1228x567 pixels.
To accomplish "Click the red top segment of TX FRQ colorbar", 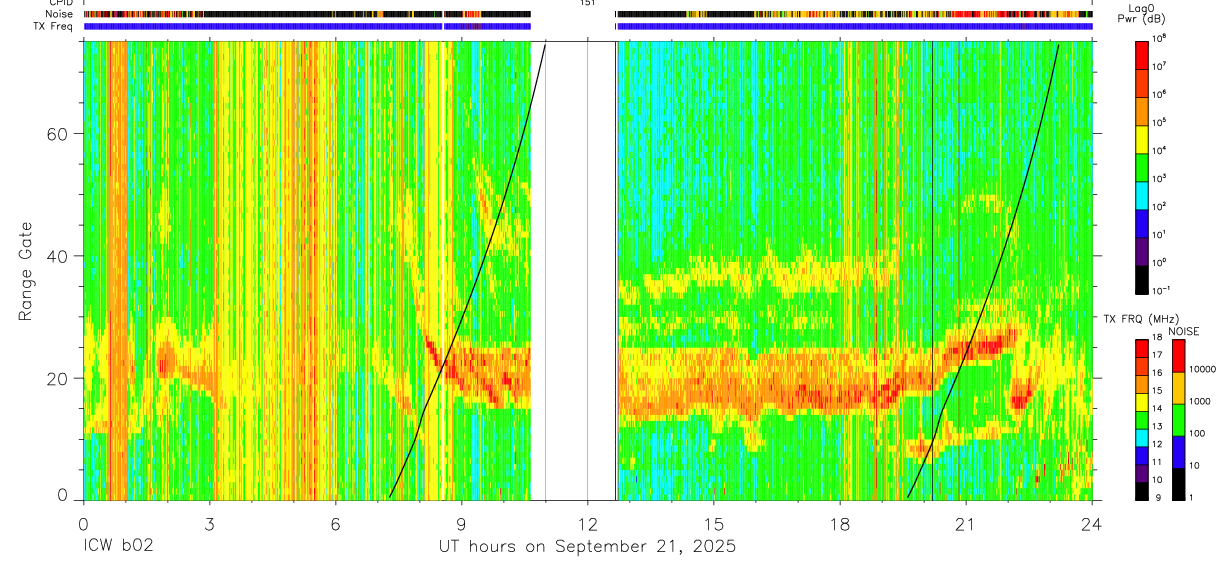I will (1142, 348).
